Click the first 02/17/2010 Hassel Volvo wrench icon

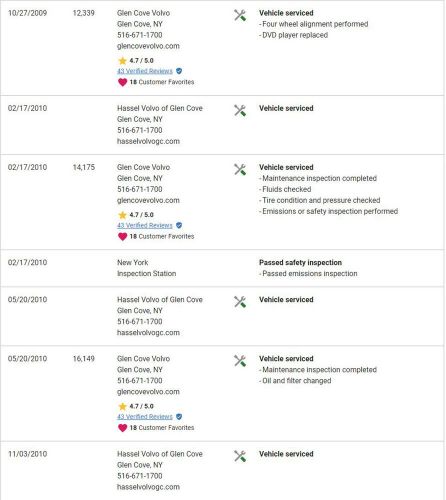click(240, 111)
